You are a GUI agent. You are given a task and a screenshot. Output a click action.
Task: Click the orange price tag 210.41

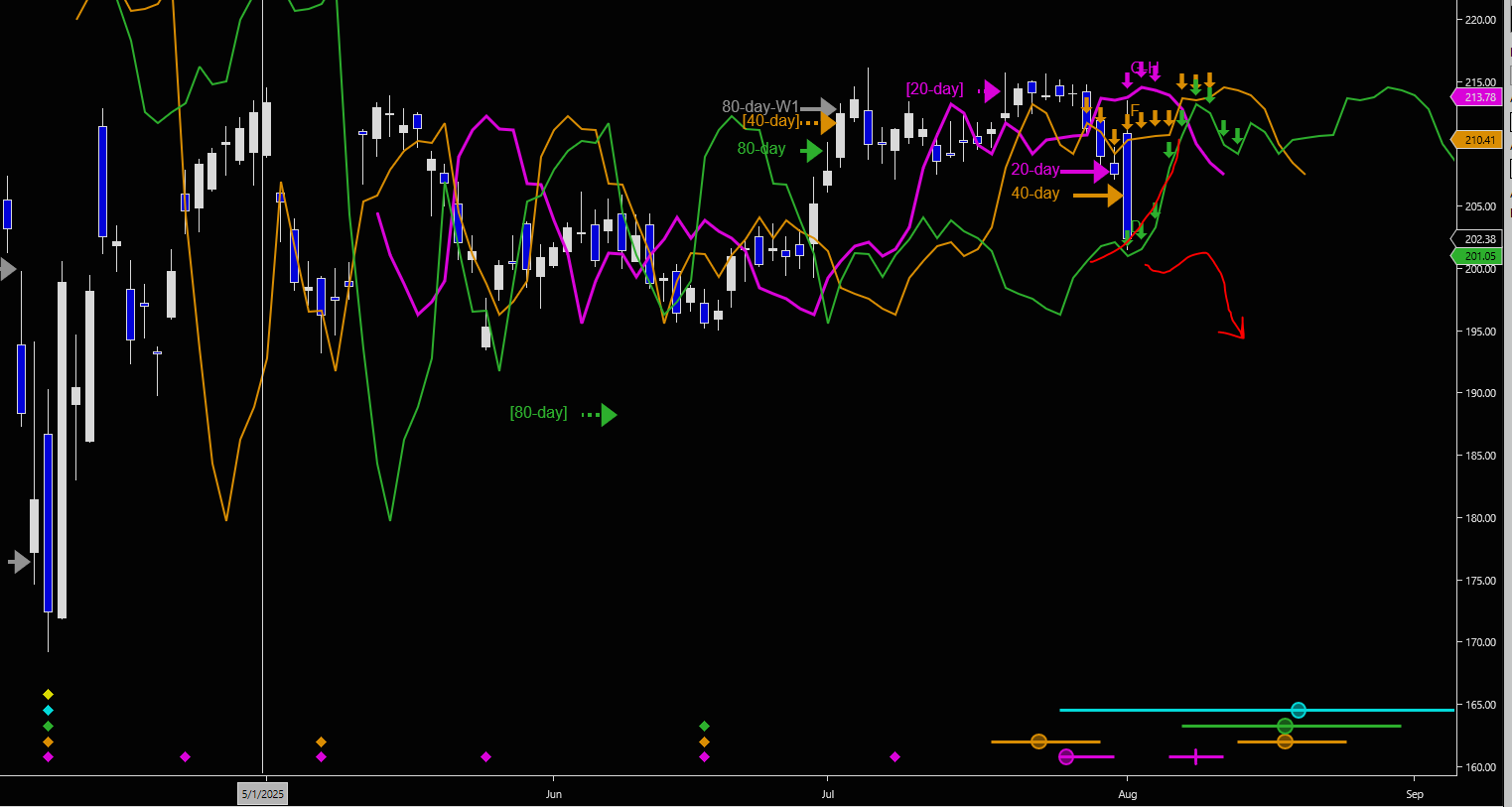tap(1477, 140)
